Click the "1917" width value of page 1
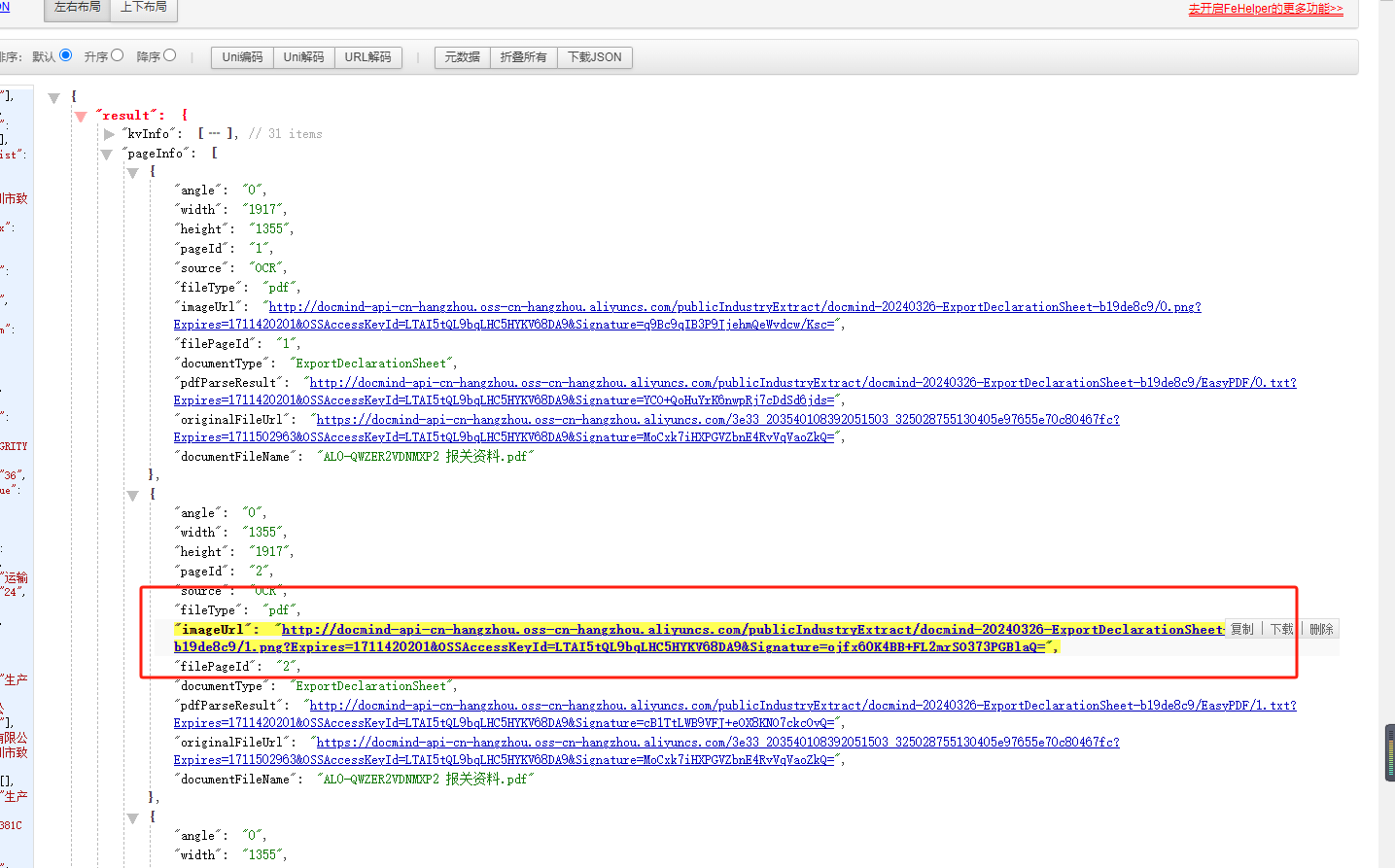 coord(262,210)
